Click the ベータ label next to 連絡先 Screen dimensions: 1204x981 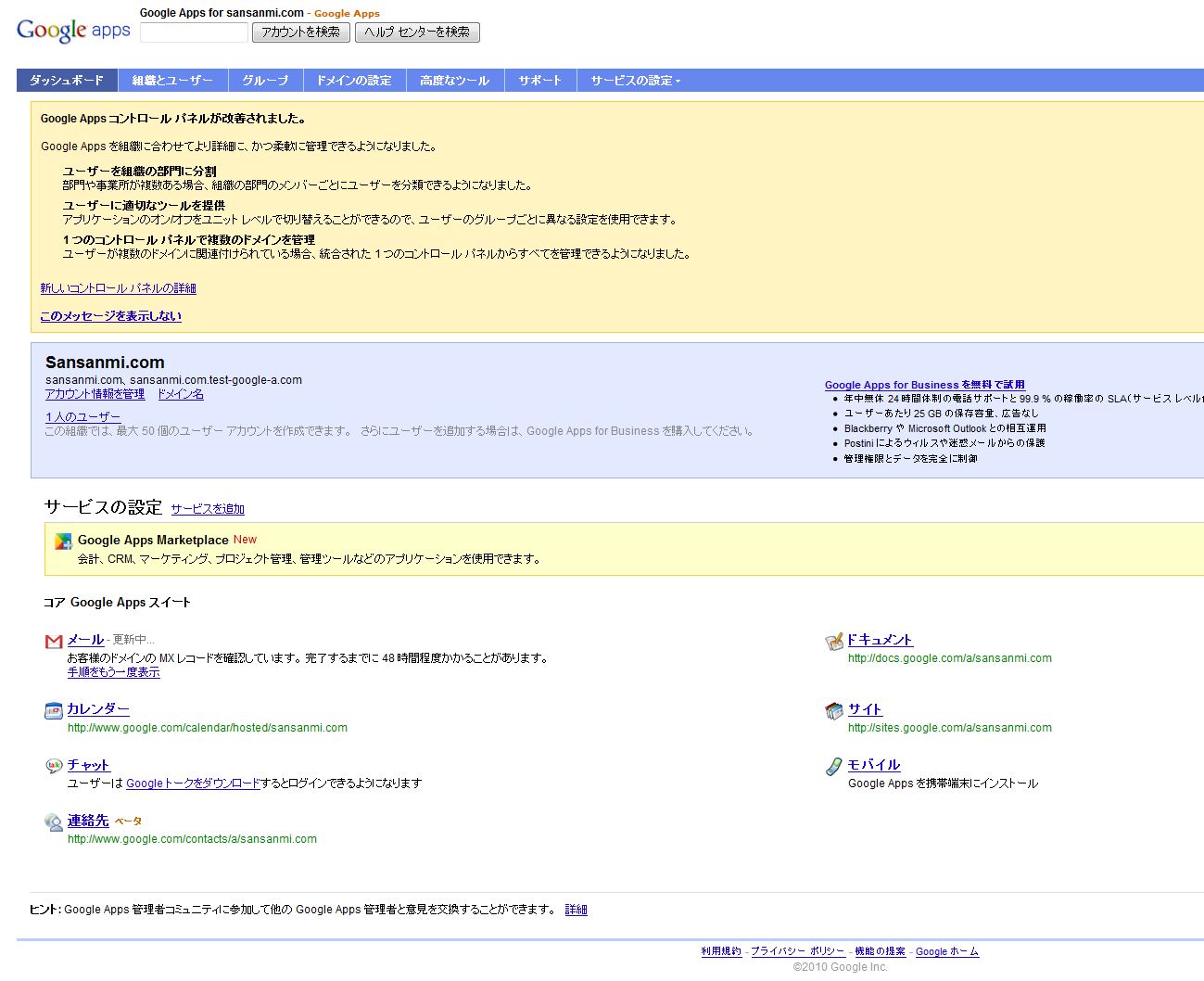click(128, 822)
